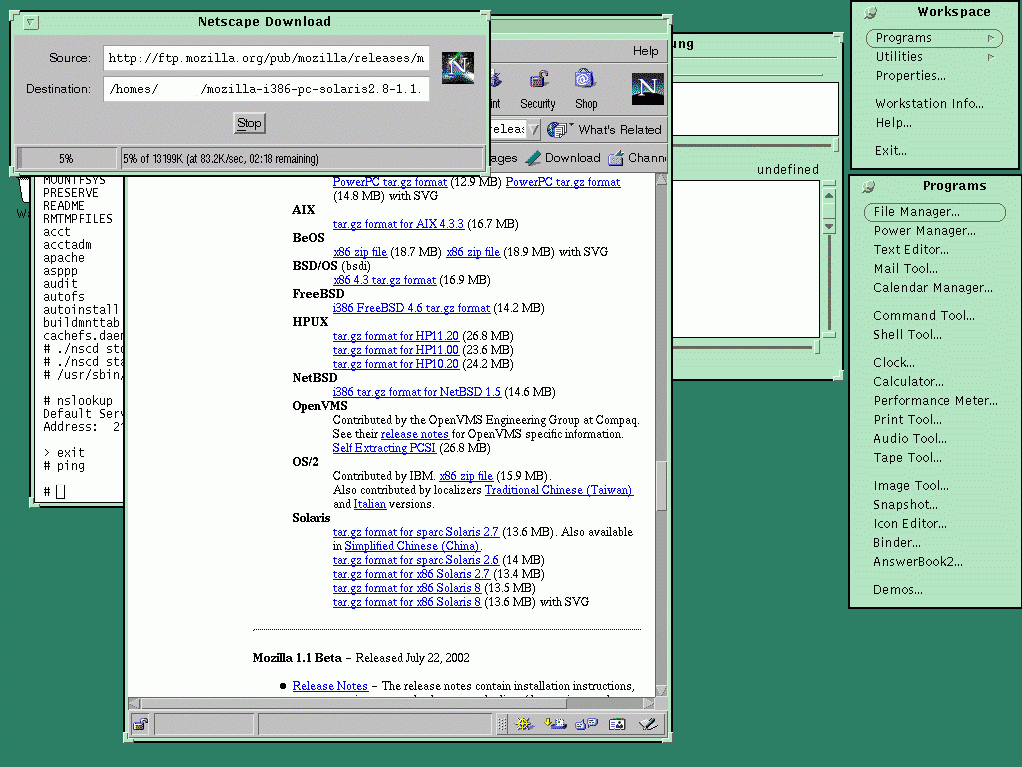Viewport: 1022px width, 767px height.
Task: Open Navigator from the component bar
Action: pos(523,723)
